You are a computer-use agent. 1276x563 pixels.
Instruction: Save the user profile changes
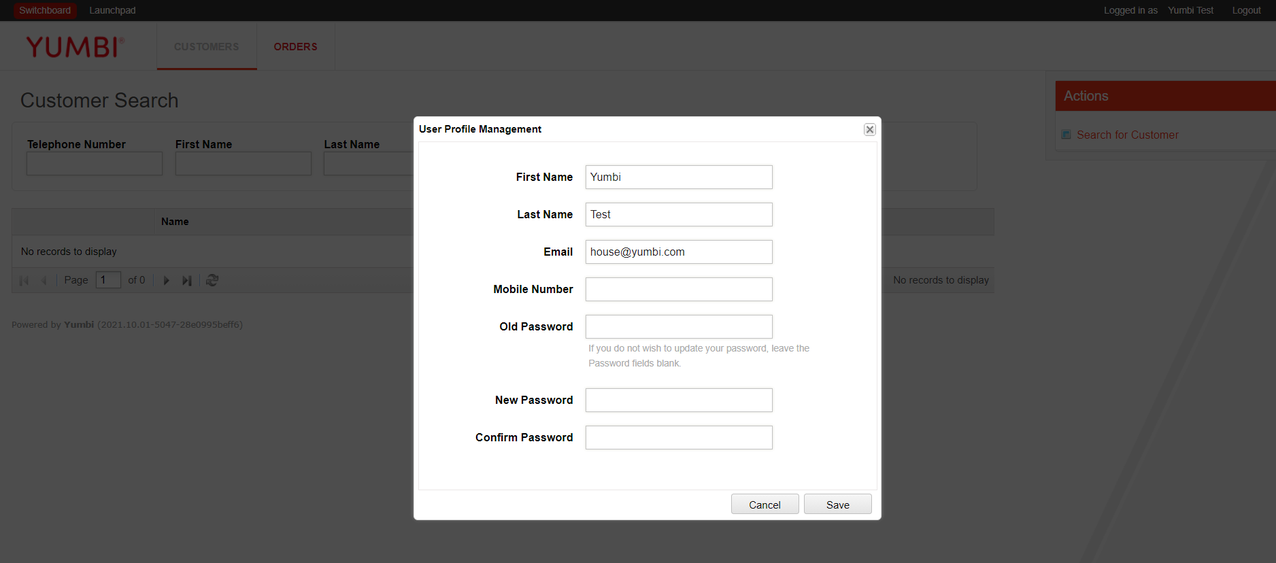pyautogui.click(x=838, y=504)
